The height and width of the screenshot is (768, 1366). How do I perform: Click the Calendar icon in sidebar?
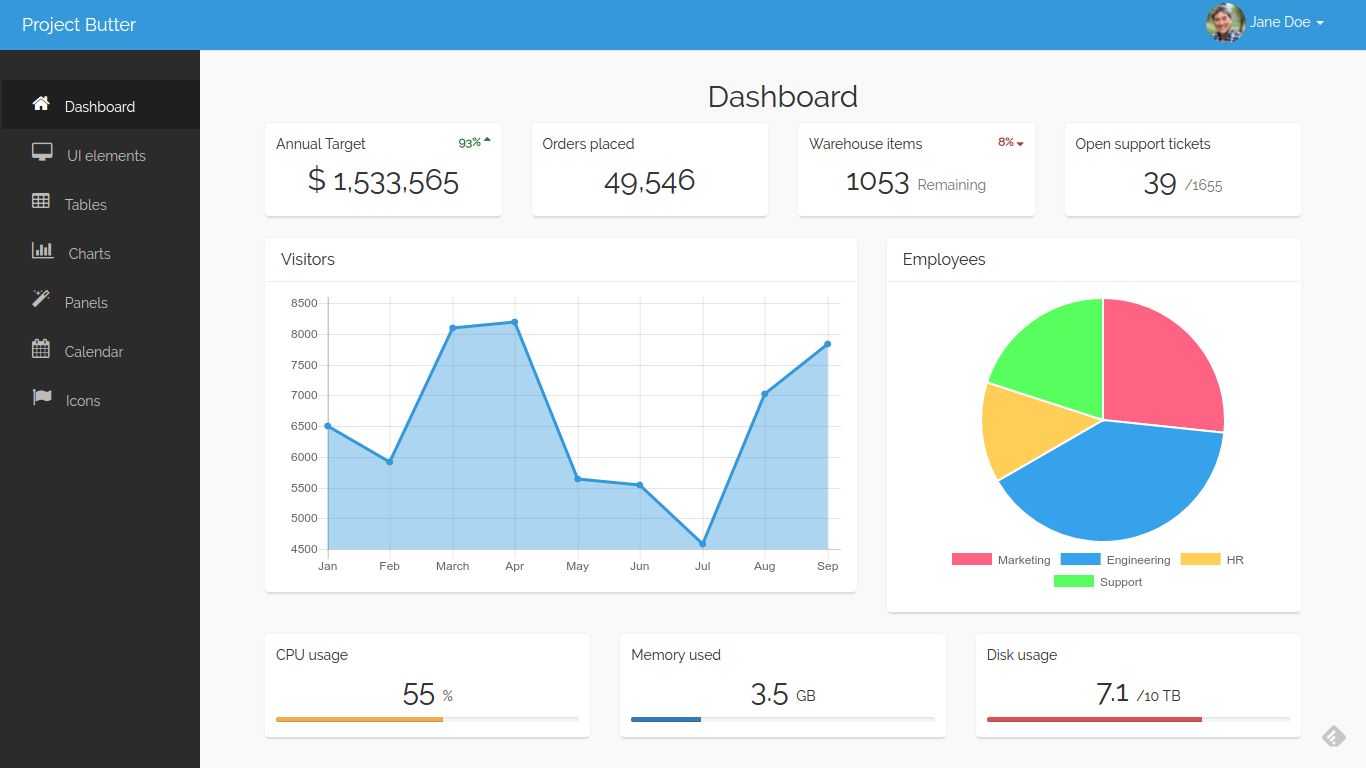point(41,349)
